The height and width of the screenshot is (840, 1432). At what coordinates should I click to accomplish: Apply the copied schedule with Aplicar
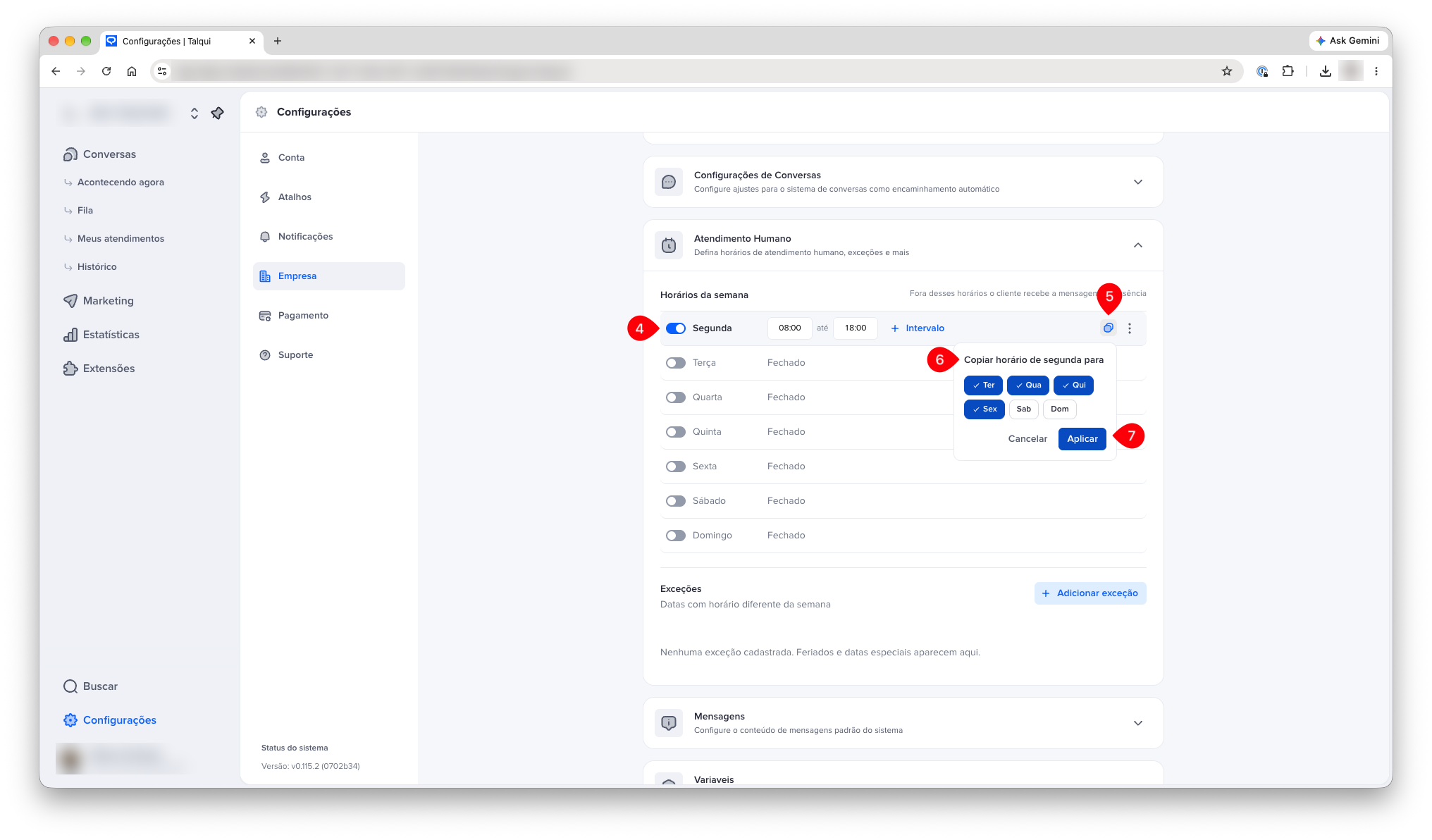click(x=1082, y=438)
